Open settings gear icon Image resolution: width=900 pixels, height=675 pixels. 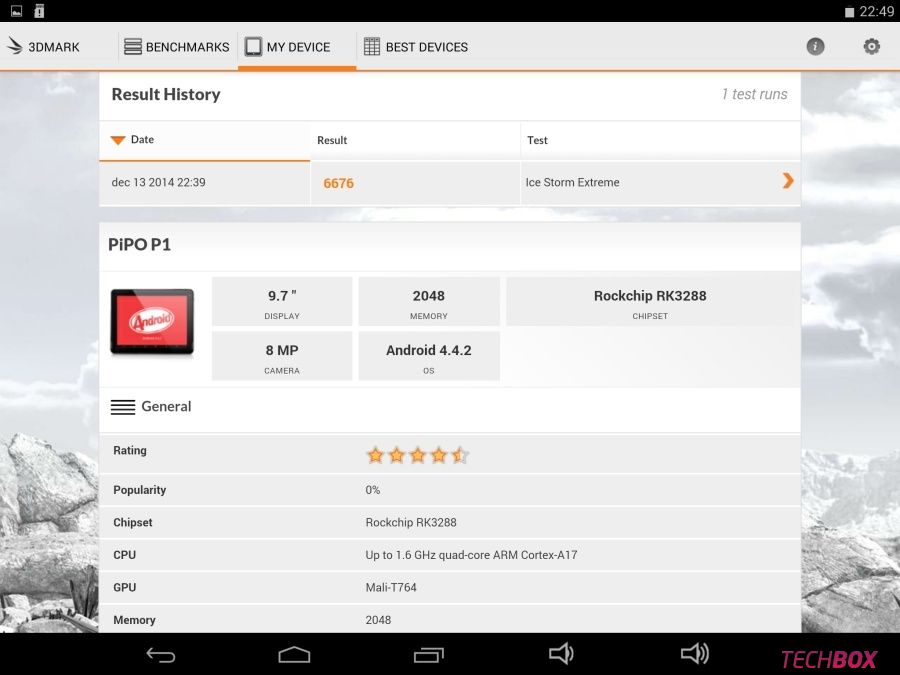click(871, 46)
